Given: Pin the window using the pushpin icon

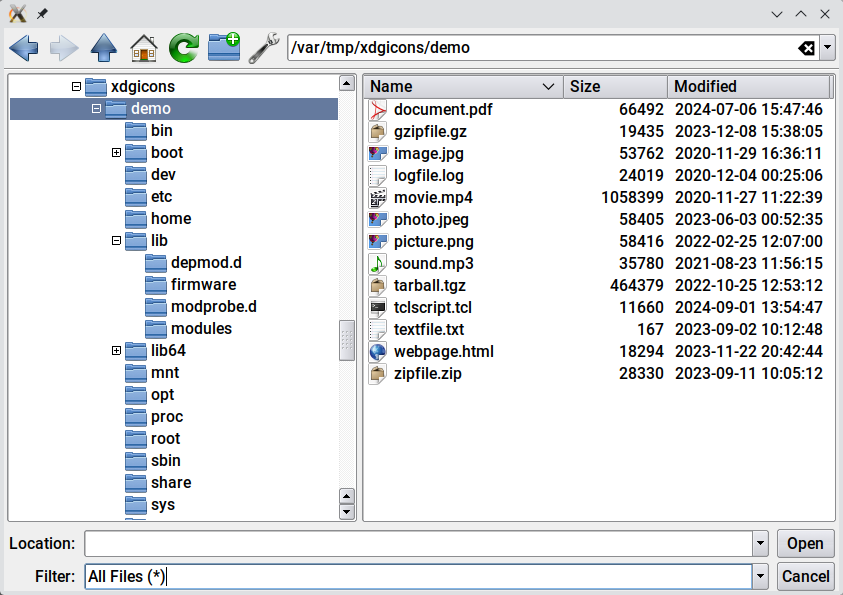Looking at the screenshot, I should 42,15.
